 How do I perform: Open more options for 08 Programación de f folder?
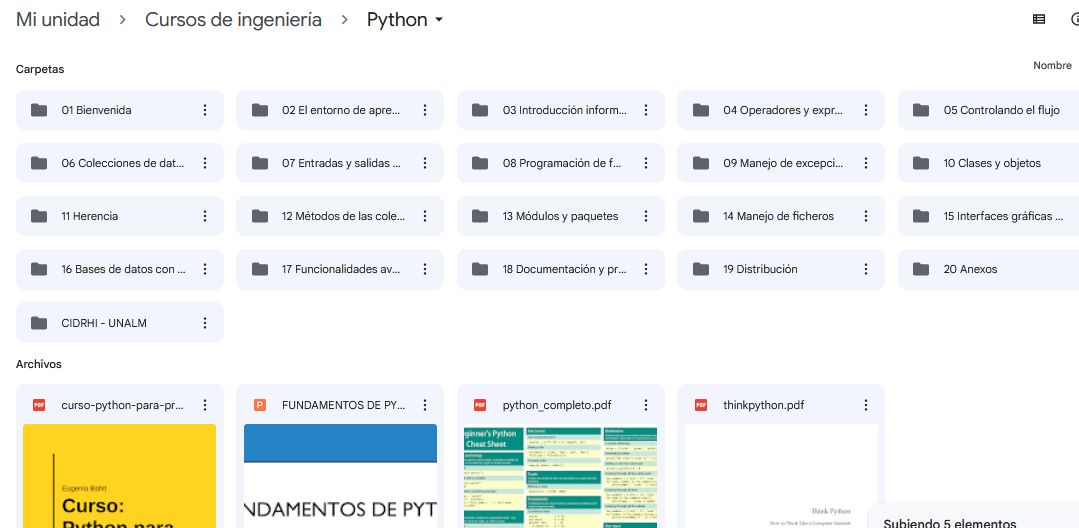[x=645, y=163]
